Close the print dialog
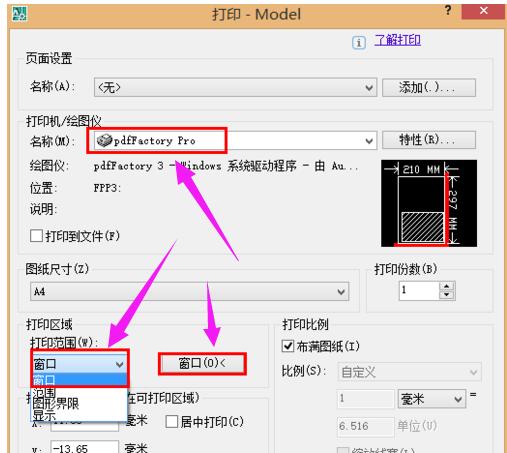Image resolution: width=507 pixels, height=453 pixels. pos(483,11)
